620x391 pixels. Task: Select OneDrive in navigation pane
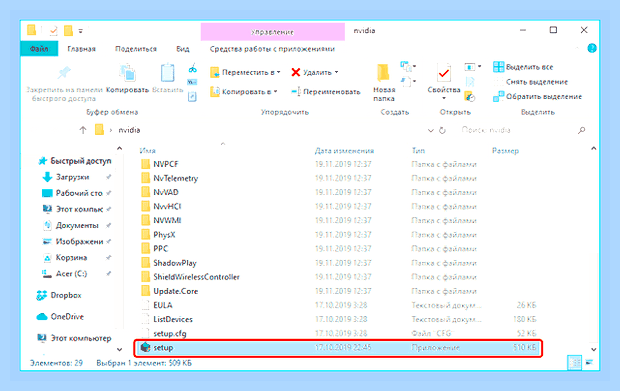pyautogui.click(x=60, y=317)
